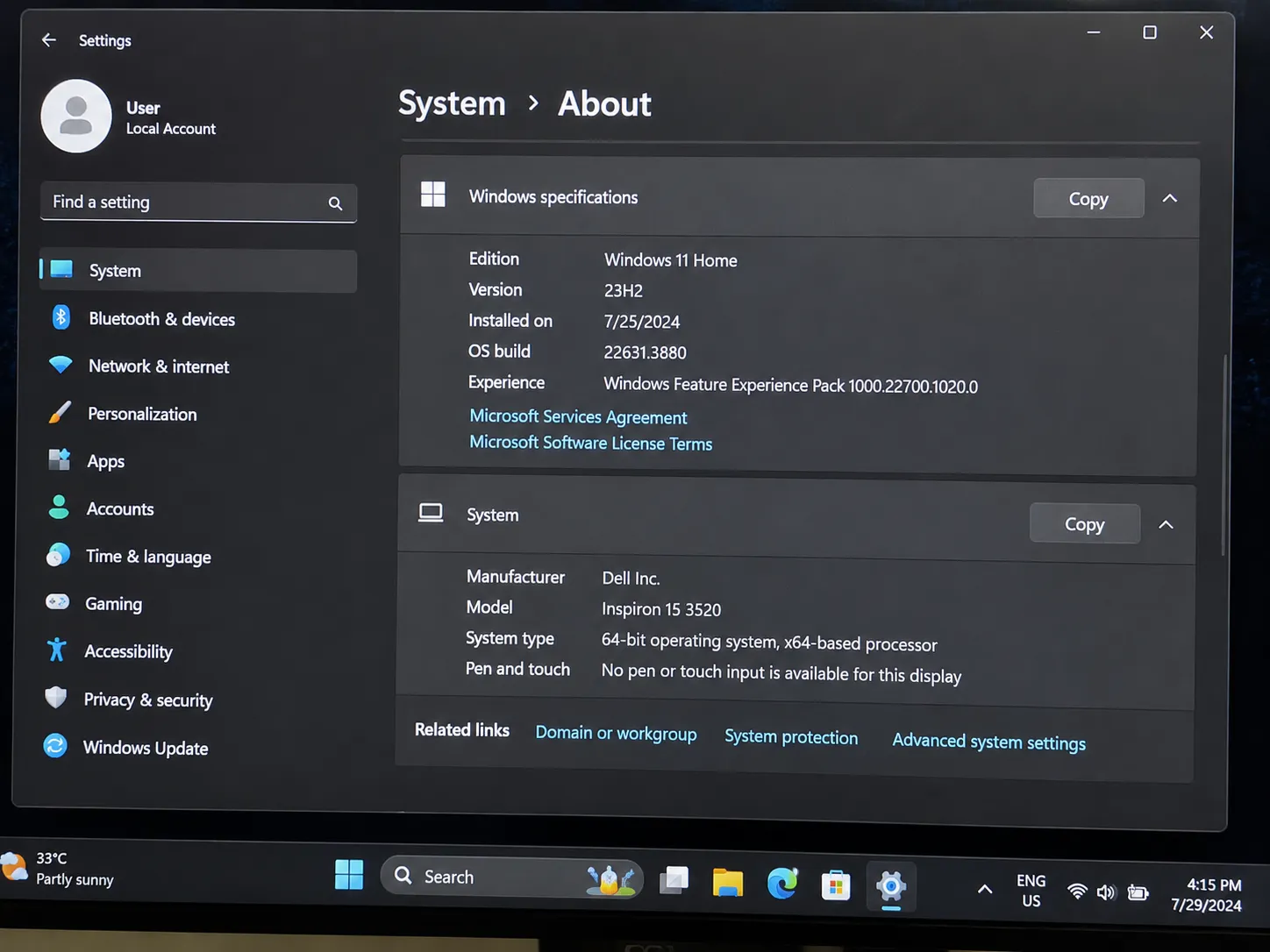Click the Bluetooth icon in sidebar
Screen dimensions: 1270x952
click(x=61, y=317)
